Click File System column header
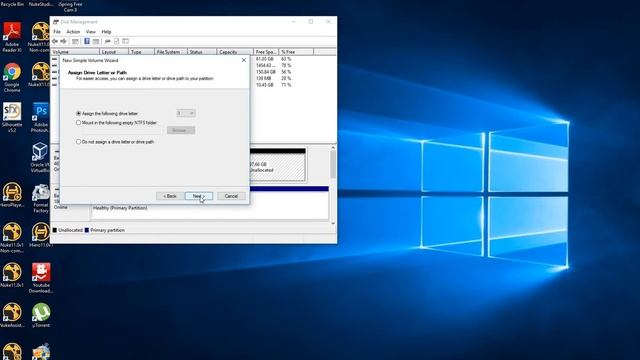640x360 pixels. (171, 52)
